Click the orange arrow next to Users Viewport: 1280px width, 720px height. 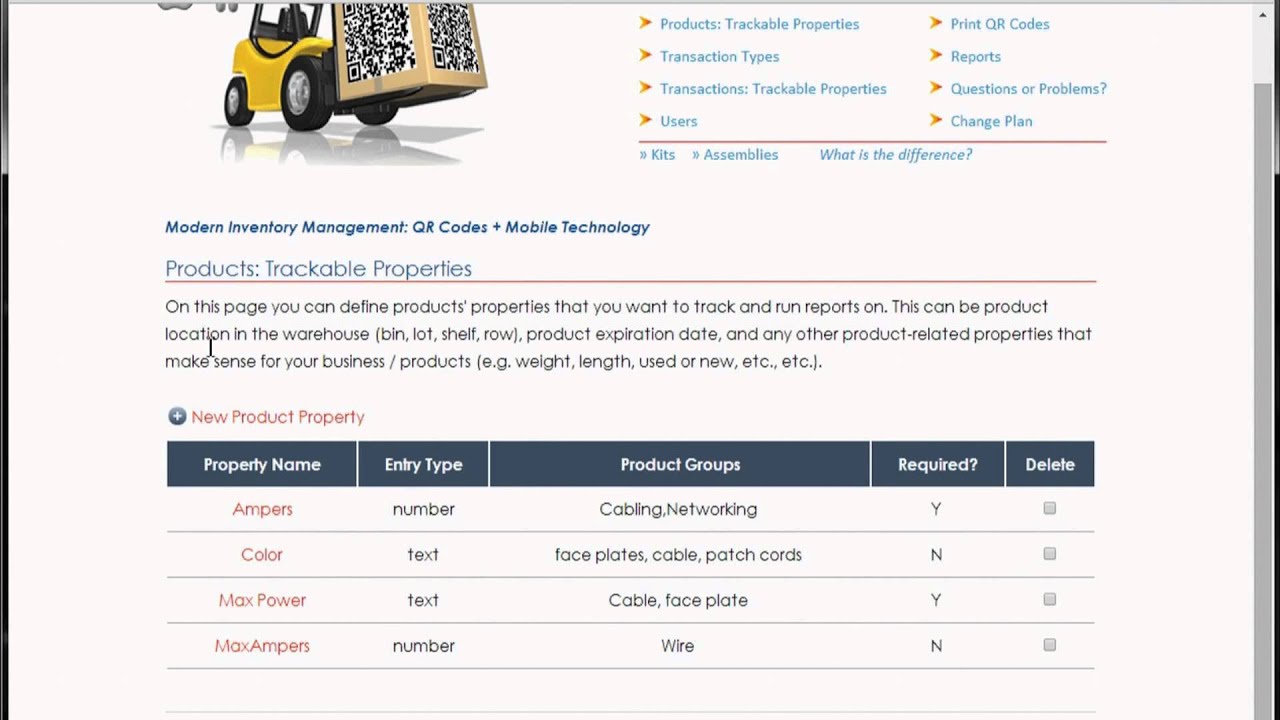pos(645,120)
